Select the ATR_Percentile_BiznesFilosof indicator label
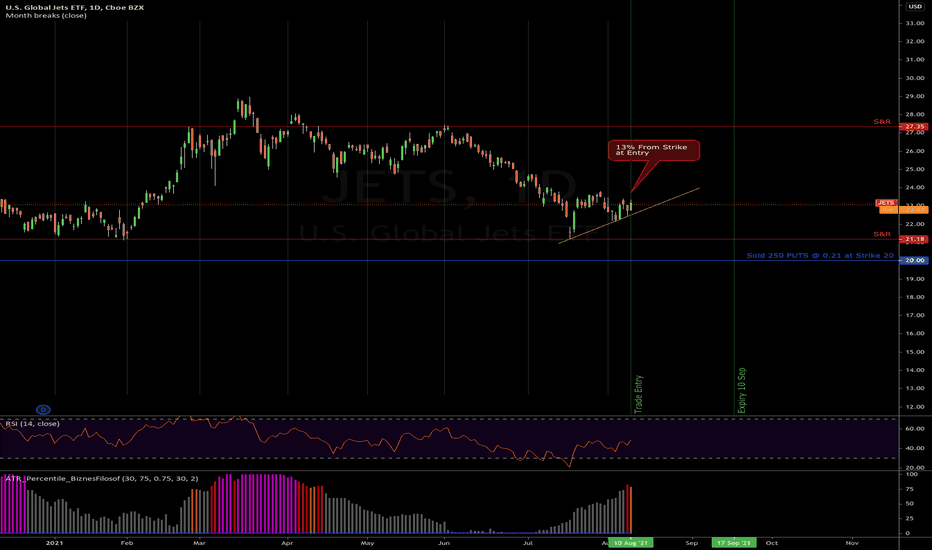932x550 pixels. pos(102,479)
